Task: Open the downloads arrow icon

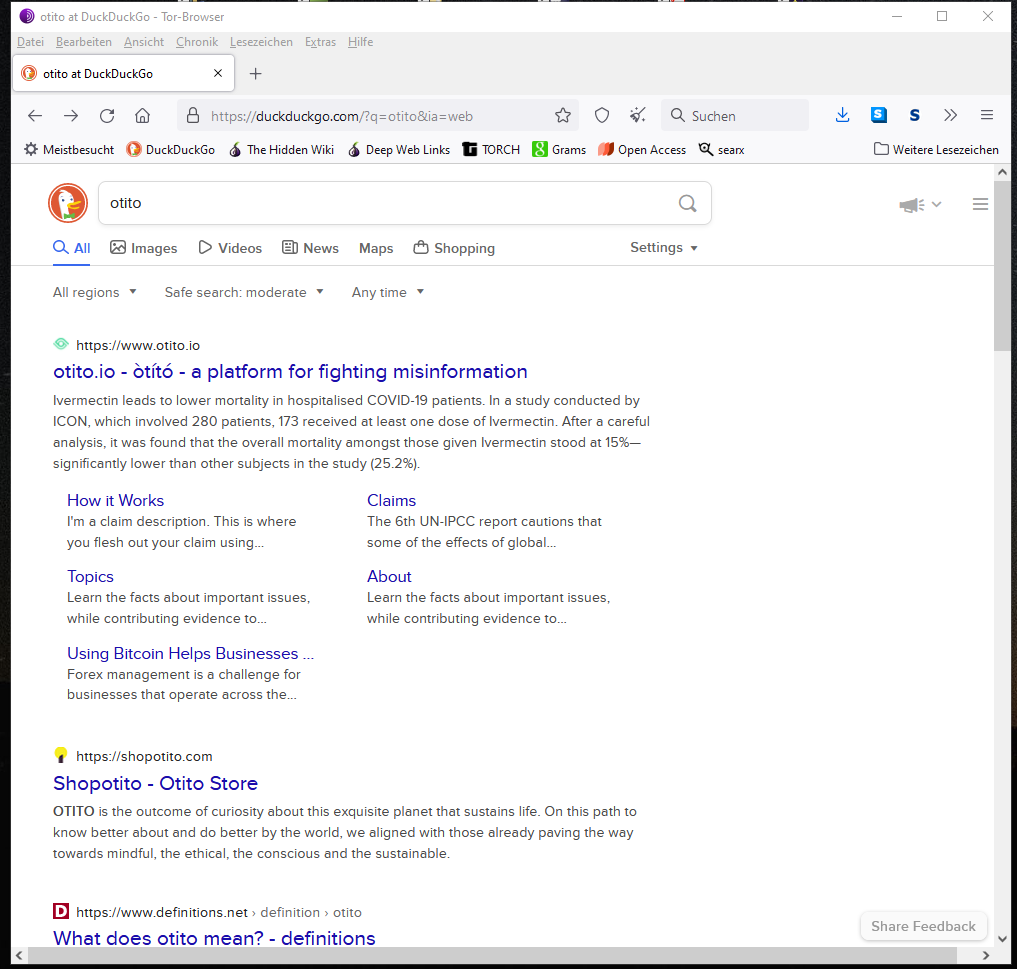Action: pyautogui.click(x=843, y=115)
